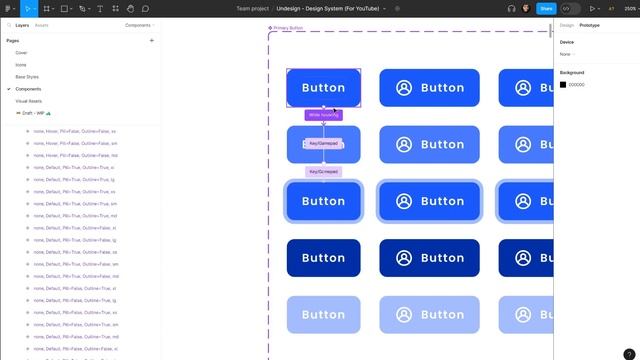This screenshot has width=640, height=360.
Task: Select layer 'none, Default, Pill=False, Outline=True, md'
Action: [76, 337]
